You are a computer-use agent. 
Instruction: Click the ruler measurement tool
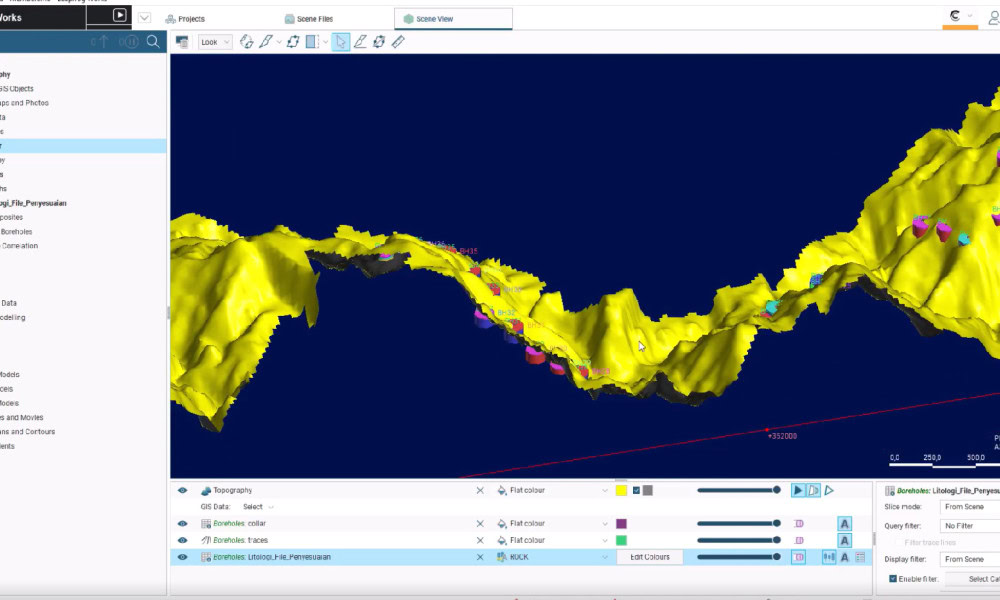(398, 42)
